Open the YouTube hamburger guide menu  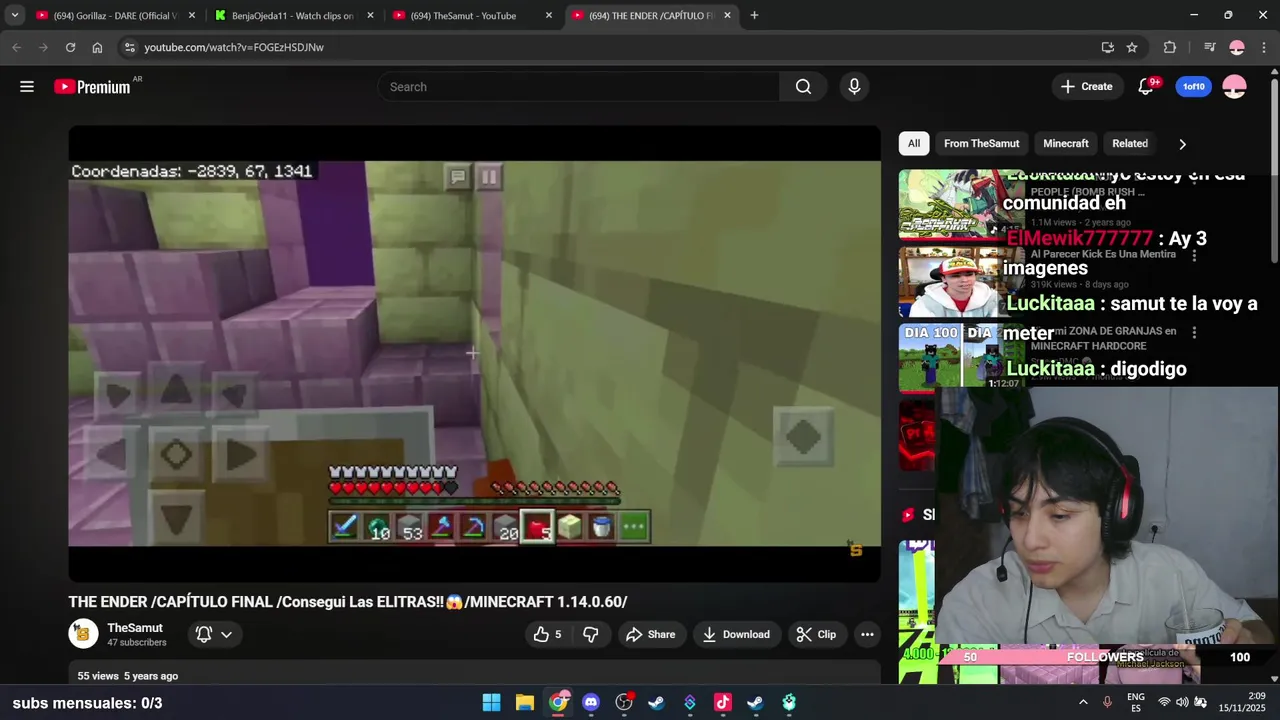(27, 87)
